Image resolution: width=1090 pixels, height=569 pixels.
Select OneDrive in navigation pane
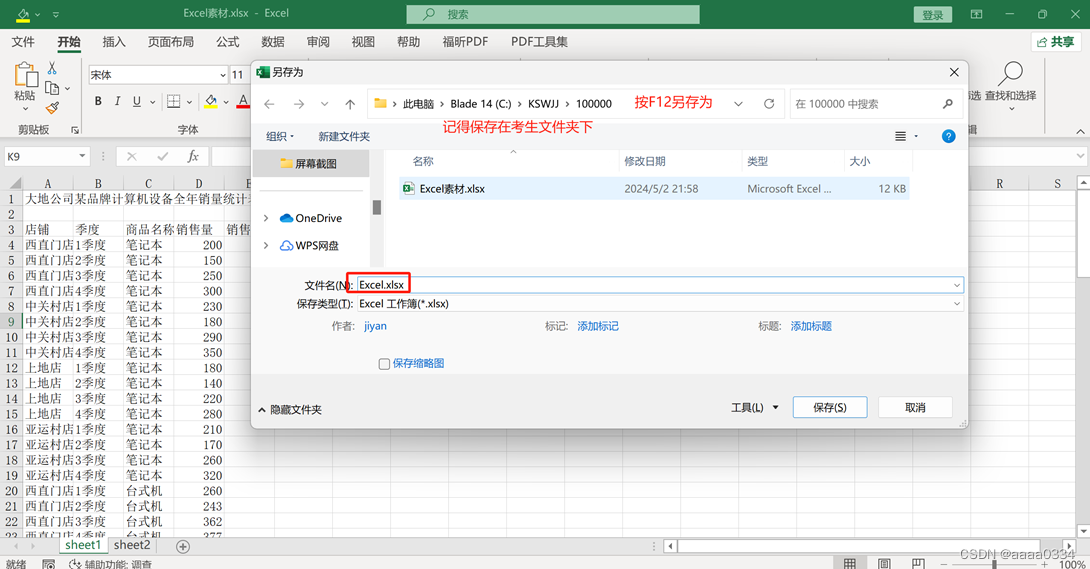311,218
